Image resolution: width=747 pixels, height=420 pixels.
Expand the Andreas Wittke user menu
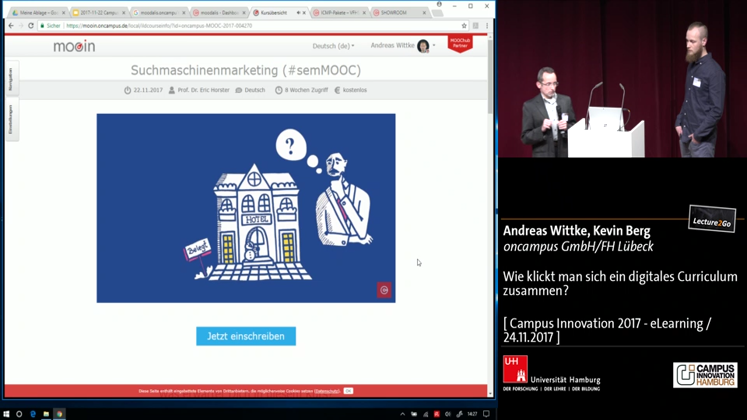click(x=394, y=46)
